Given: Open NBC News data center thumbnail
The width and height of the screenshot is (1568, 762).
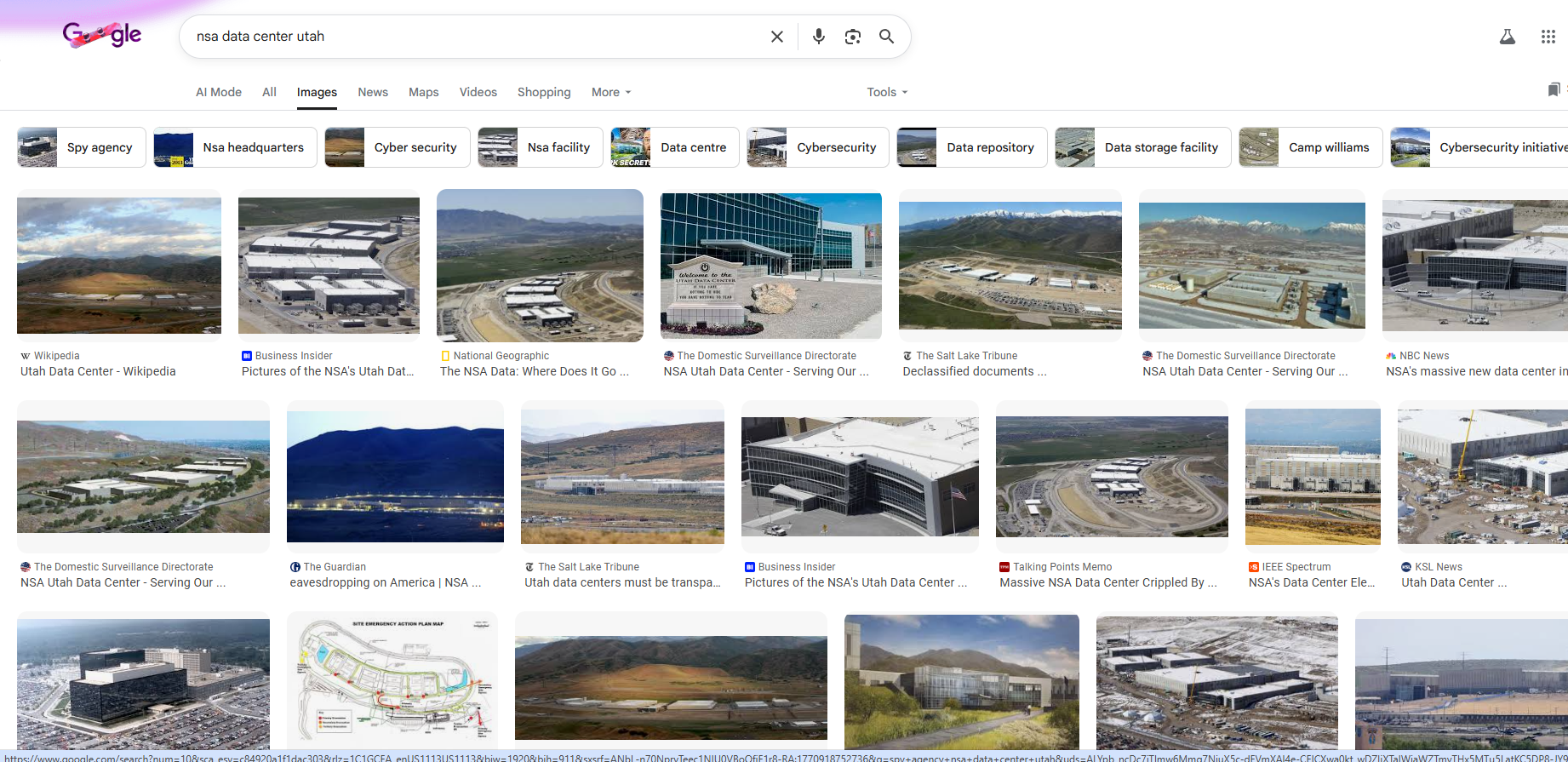Looking at the screenshot, I should [1475, 266].
